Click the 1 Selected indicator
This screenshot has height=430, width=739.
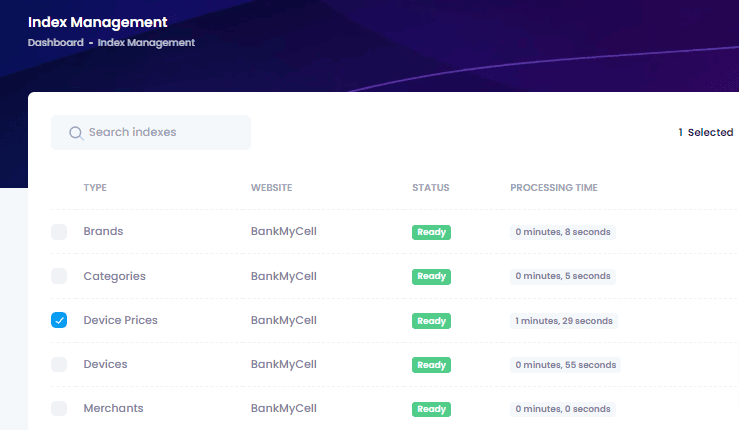[x=706, y=132]
